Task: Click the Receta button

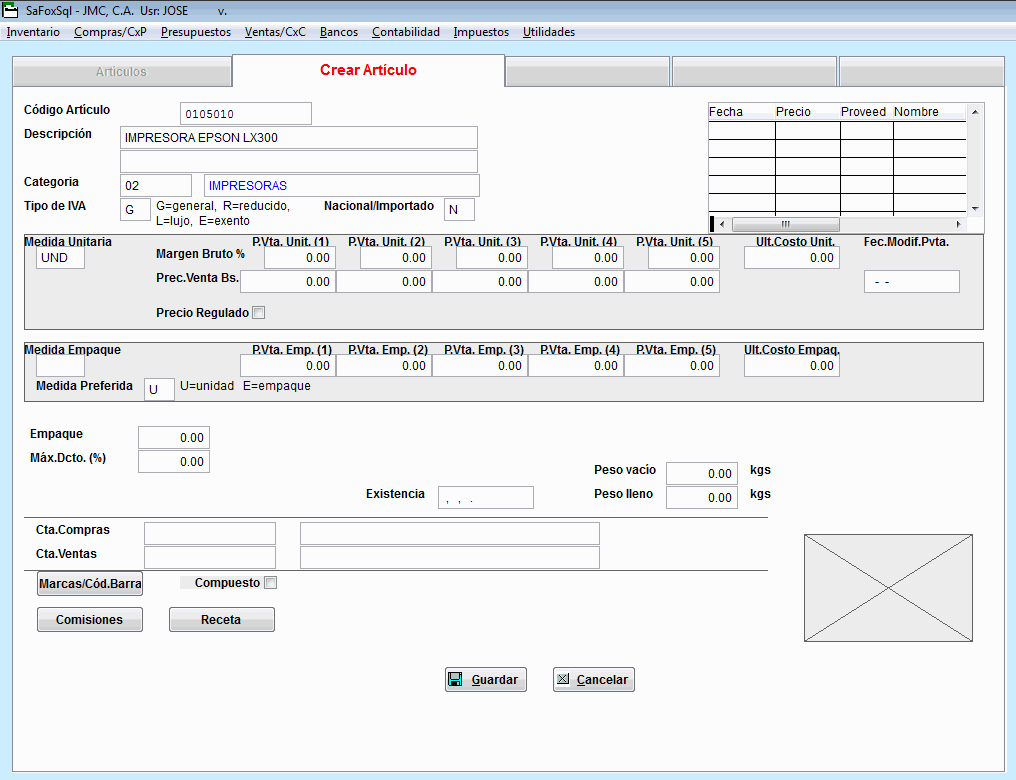Action: (x=221, y=620)
